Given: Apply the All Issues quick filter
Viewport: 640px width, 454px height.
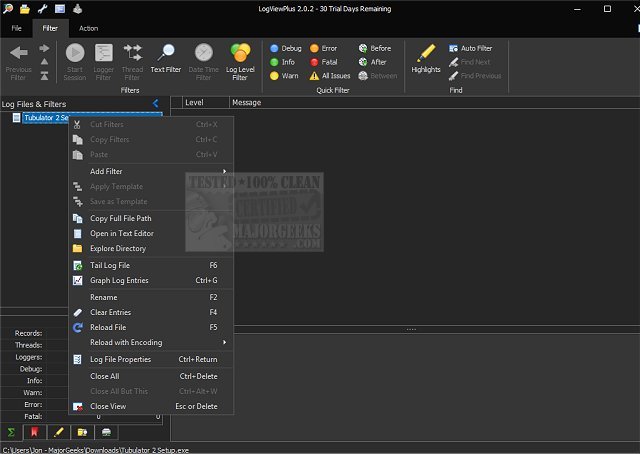Looking at the screenshot, I should pyautogui.click(x=330, y=76).
